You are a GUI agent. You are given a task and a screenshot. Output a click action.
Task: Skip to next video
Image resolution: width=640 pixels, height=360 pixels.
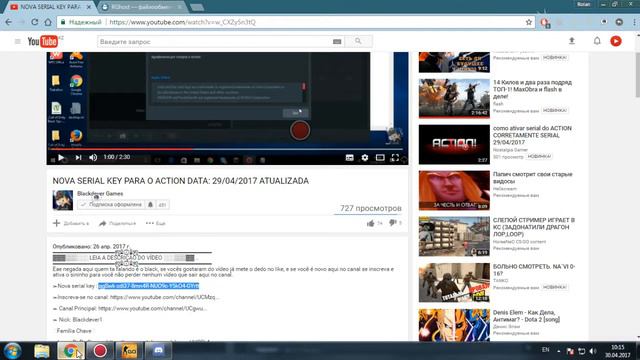(78, 158)
